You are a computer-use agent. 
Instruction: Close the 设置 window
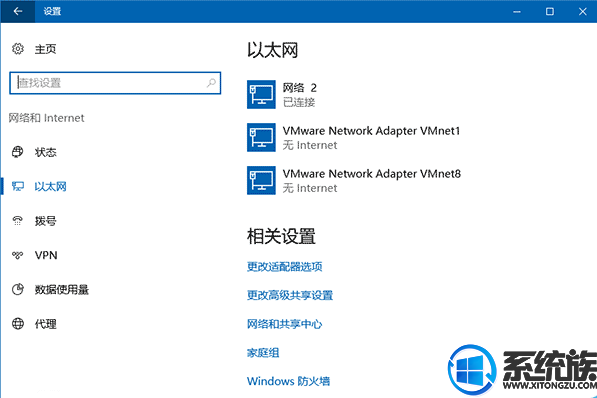tap(583, 11)
